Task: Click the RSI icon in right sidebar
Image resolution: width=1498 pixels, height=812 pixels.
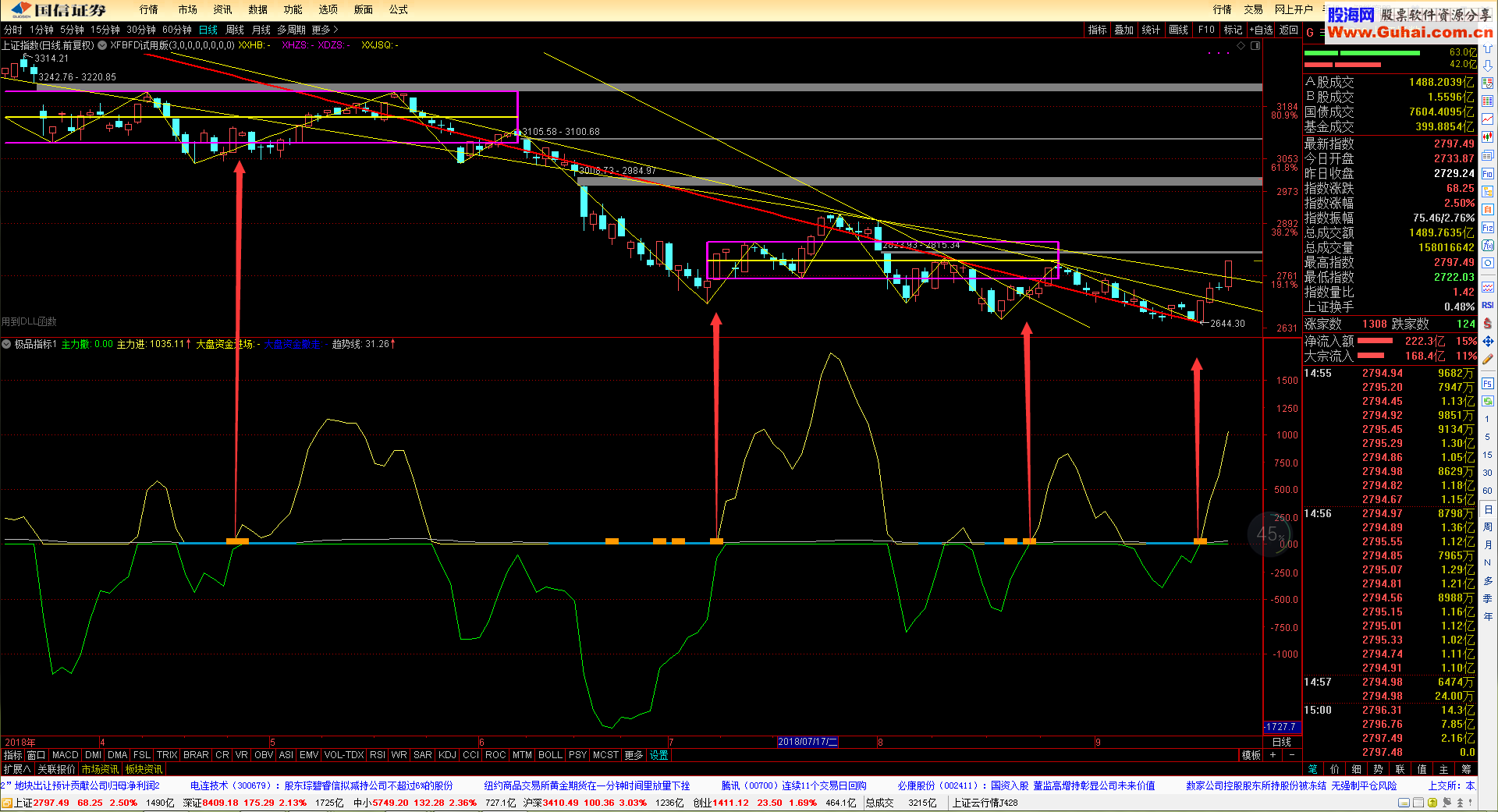Action: tap(1488, 305)
